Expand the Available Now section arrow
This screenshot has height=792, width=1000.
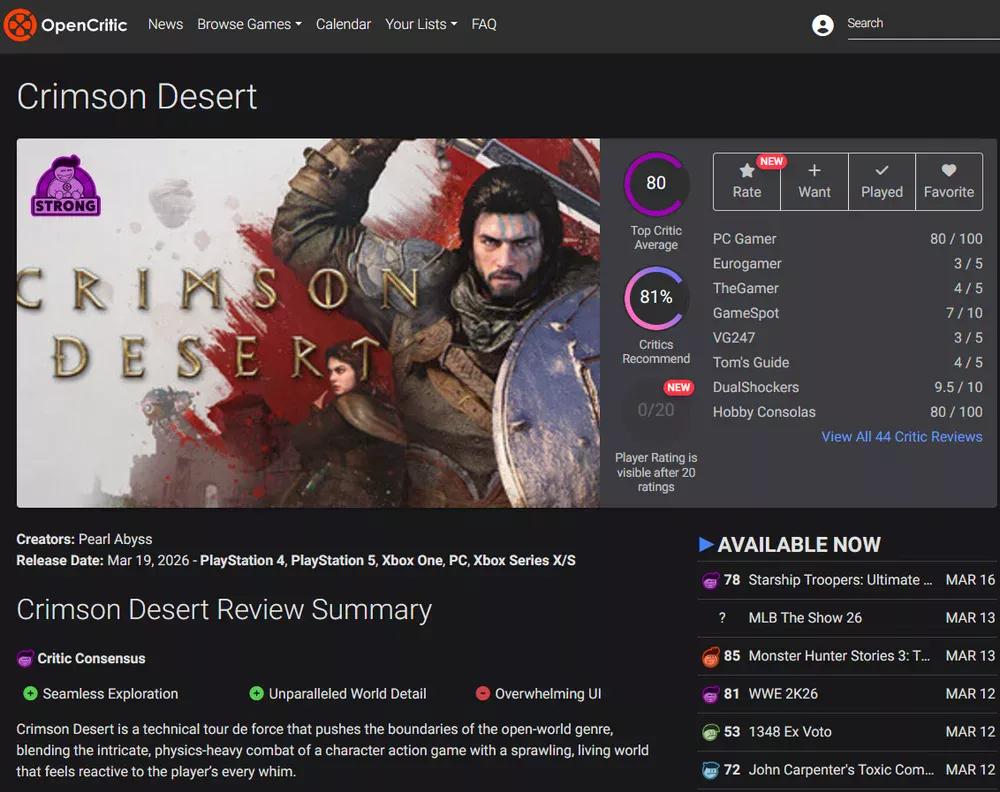[706, 545]
